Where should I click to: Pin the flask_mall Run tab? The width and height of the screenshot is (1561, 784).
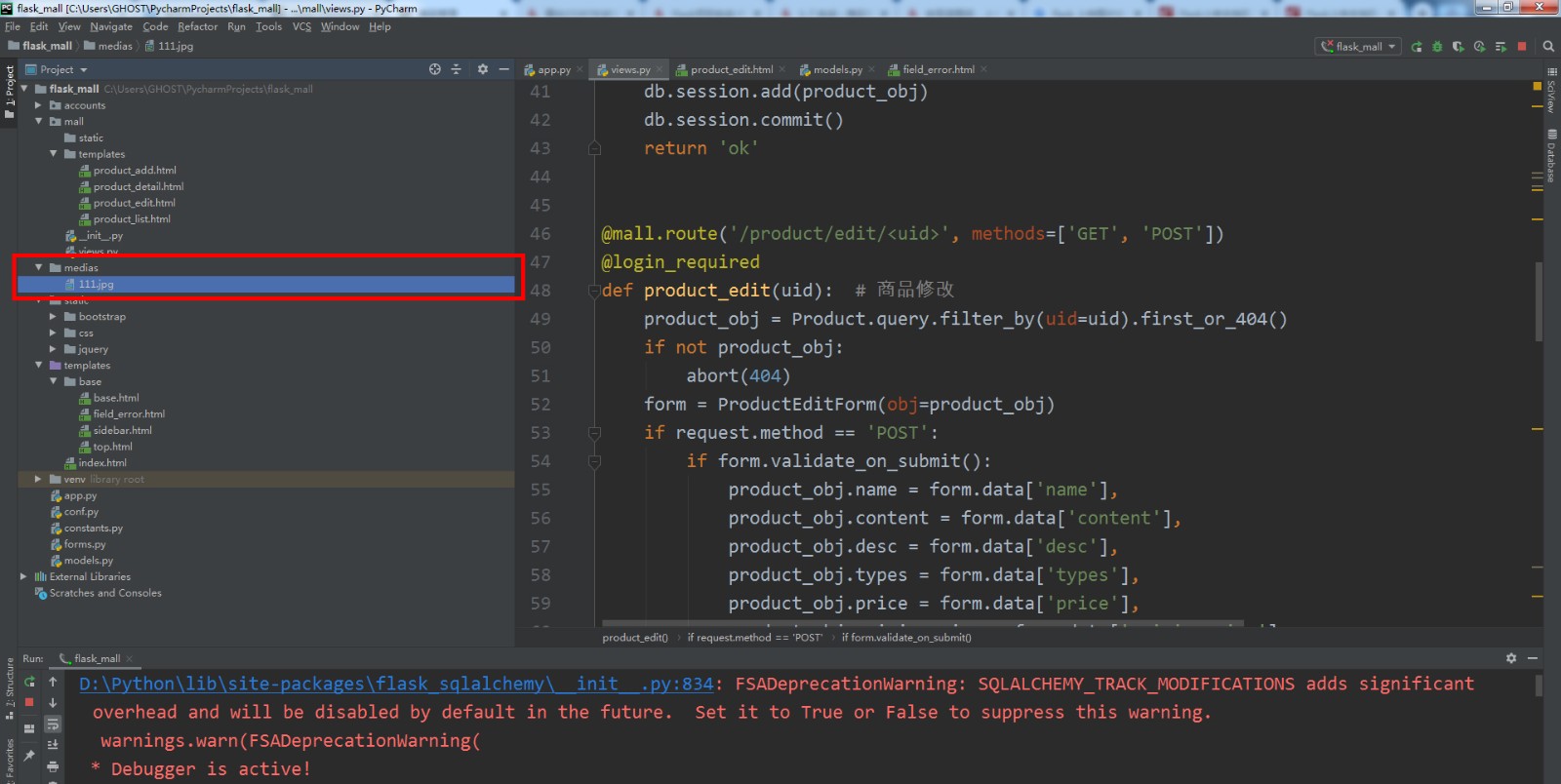pos(29,756)
